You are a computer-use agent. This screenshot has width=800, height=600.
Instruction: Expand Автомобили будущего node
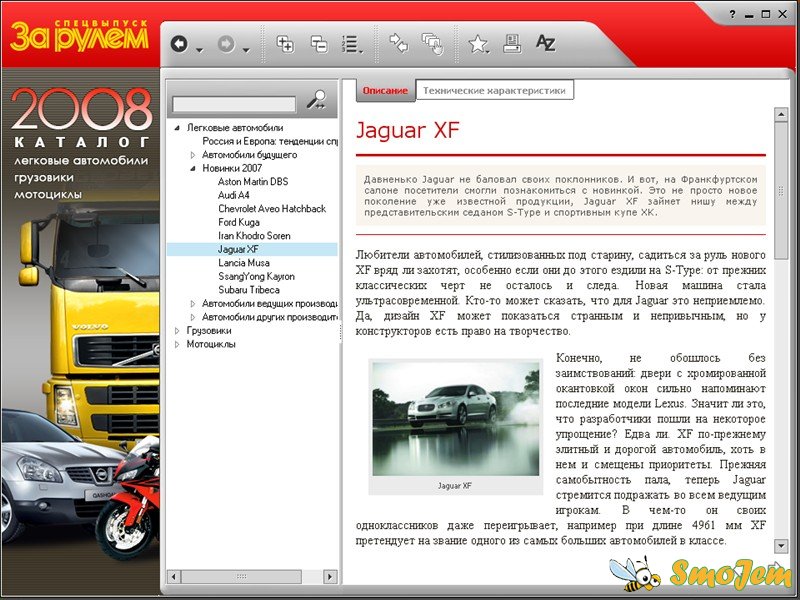click(193, 155)
